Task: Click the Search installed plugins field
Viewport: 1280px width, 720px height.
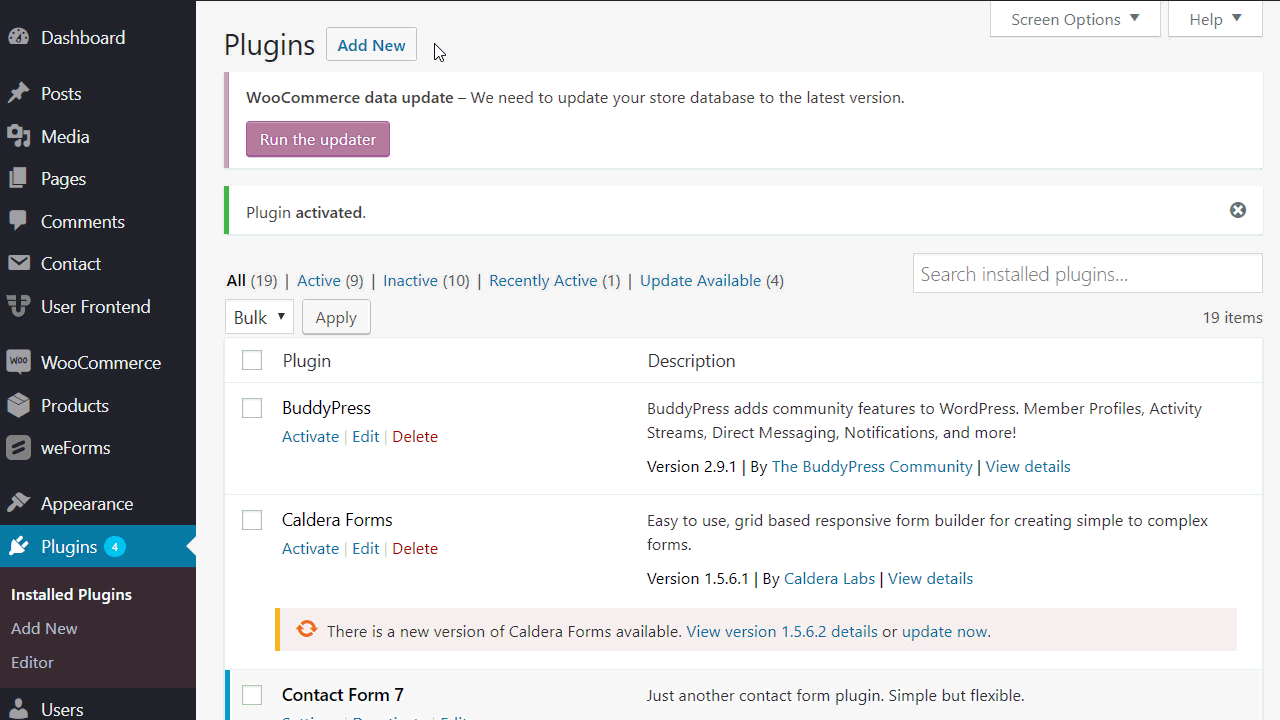Action: pos(1087,274)
